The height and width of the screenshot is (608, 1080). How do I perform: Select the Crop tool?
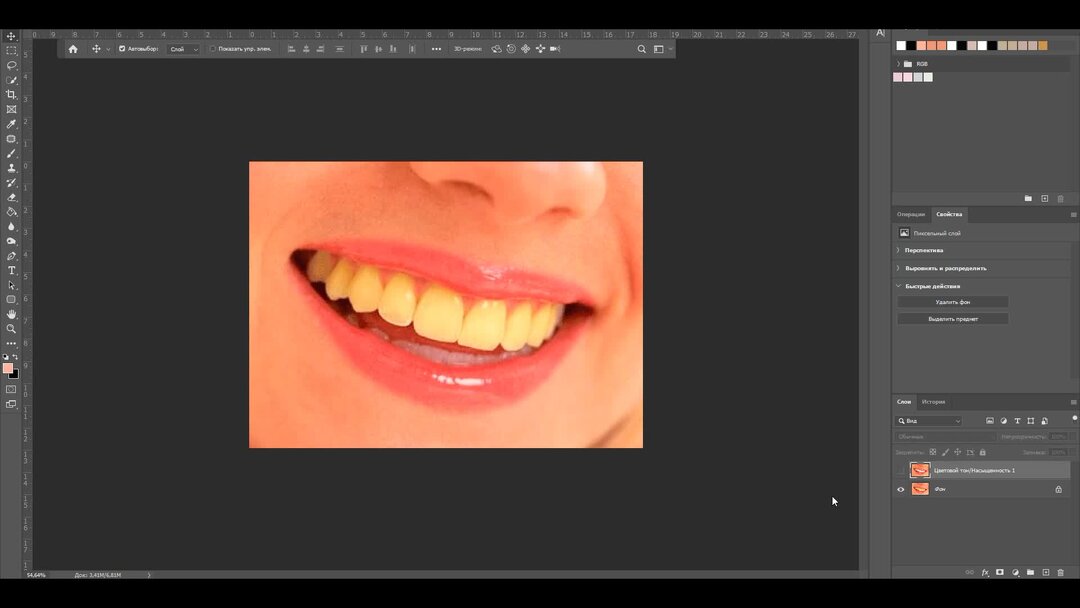(x=11, y=94)
